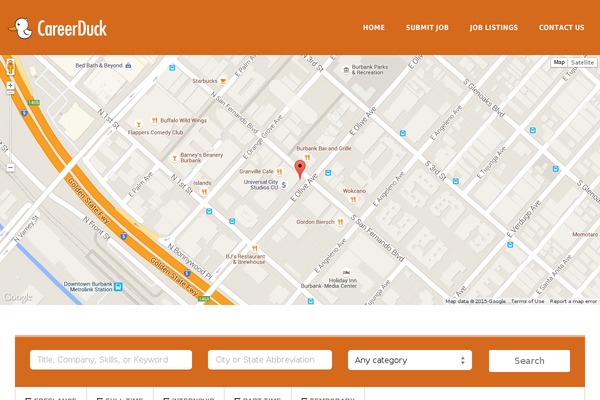Viewport: 600px width, 400px height.
Task: Click the Gordon Biersch restaurant icon
Action: coord(340,222)
